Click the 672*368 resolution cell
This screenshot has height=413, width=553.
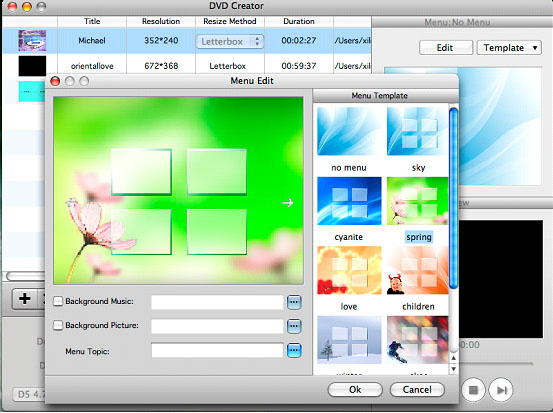pos(161,66)
